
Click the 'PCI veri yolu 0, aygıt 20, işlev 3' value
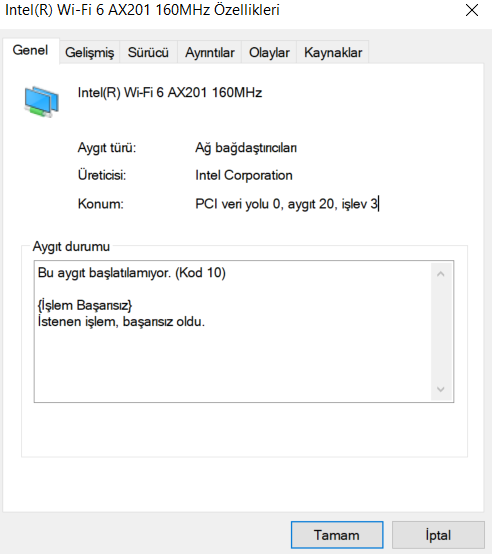[286, 204]
